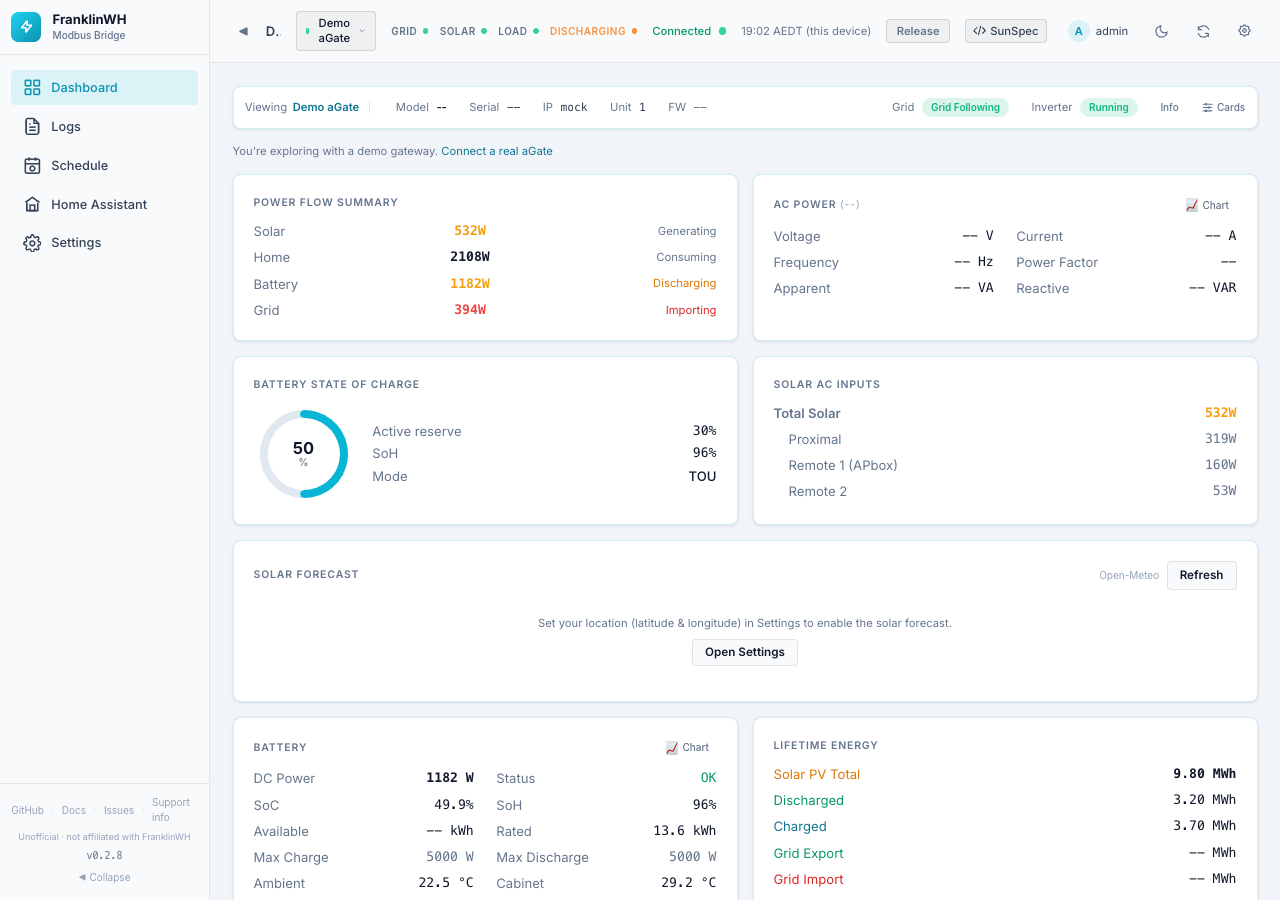Viewport: 1280px width, 900px height.
Task: Click the Open-Meteo attribution link
Action: pos(1129,575)
